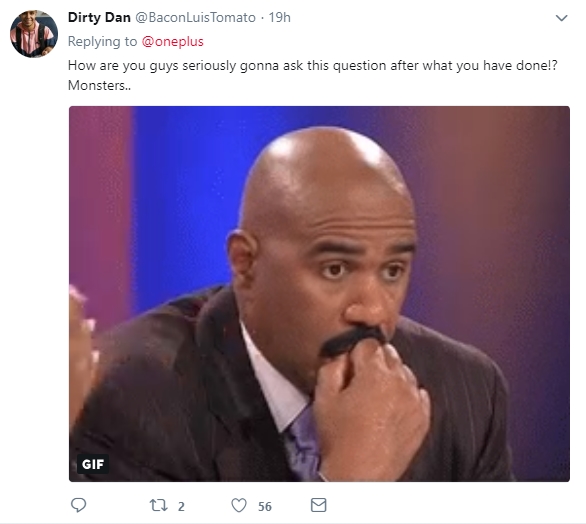
Task: Click the like count of 56
Action: [x=265, y=506]
